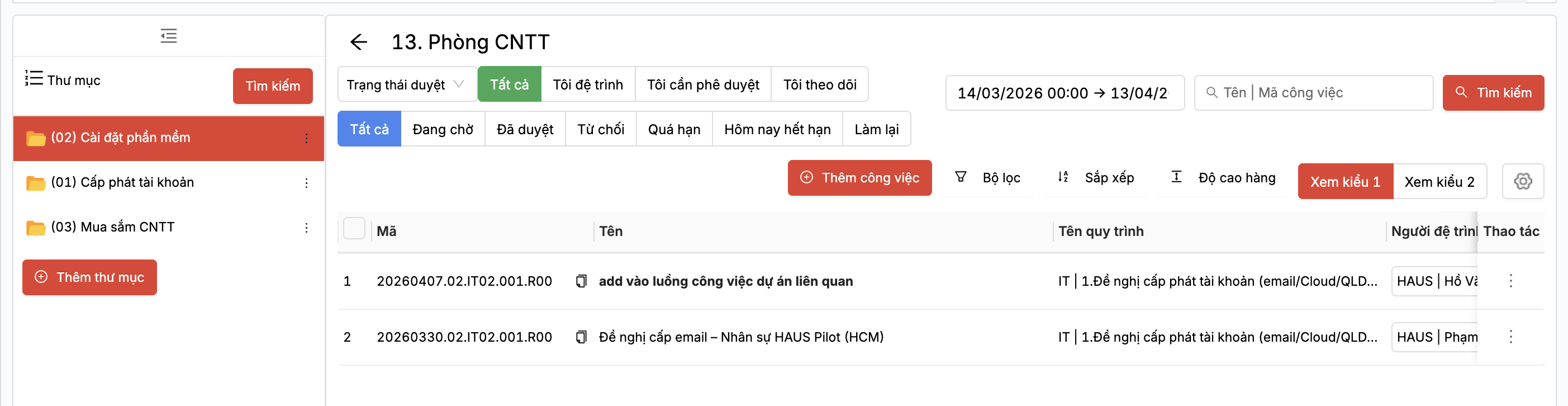Open table settings gear icon

pos(1522,181)
